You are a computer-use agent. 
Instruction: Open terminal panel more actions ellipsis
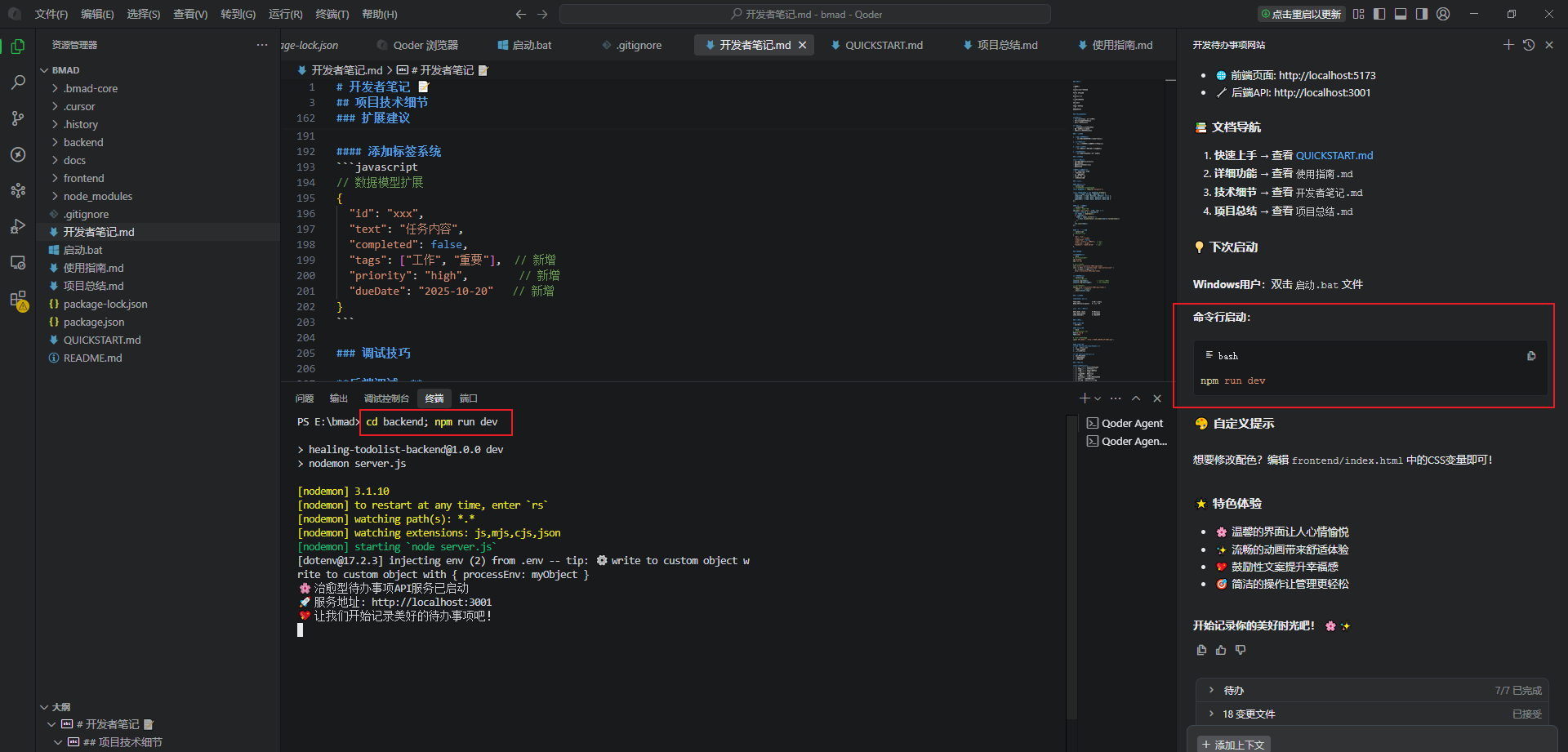coord(1116,398)
